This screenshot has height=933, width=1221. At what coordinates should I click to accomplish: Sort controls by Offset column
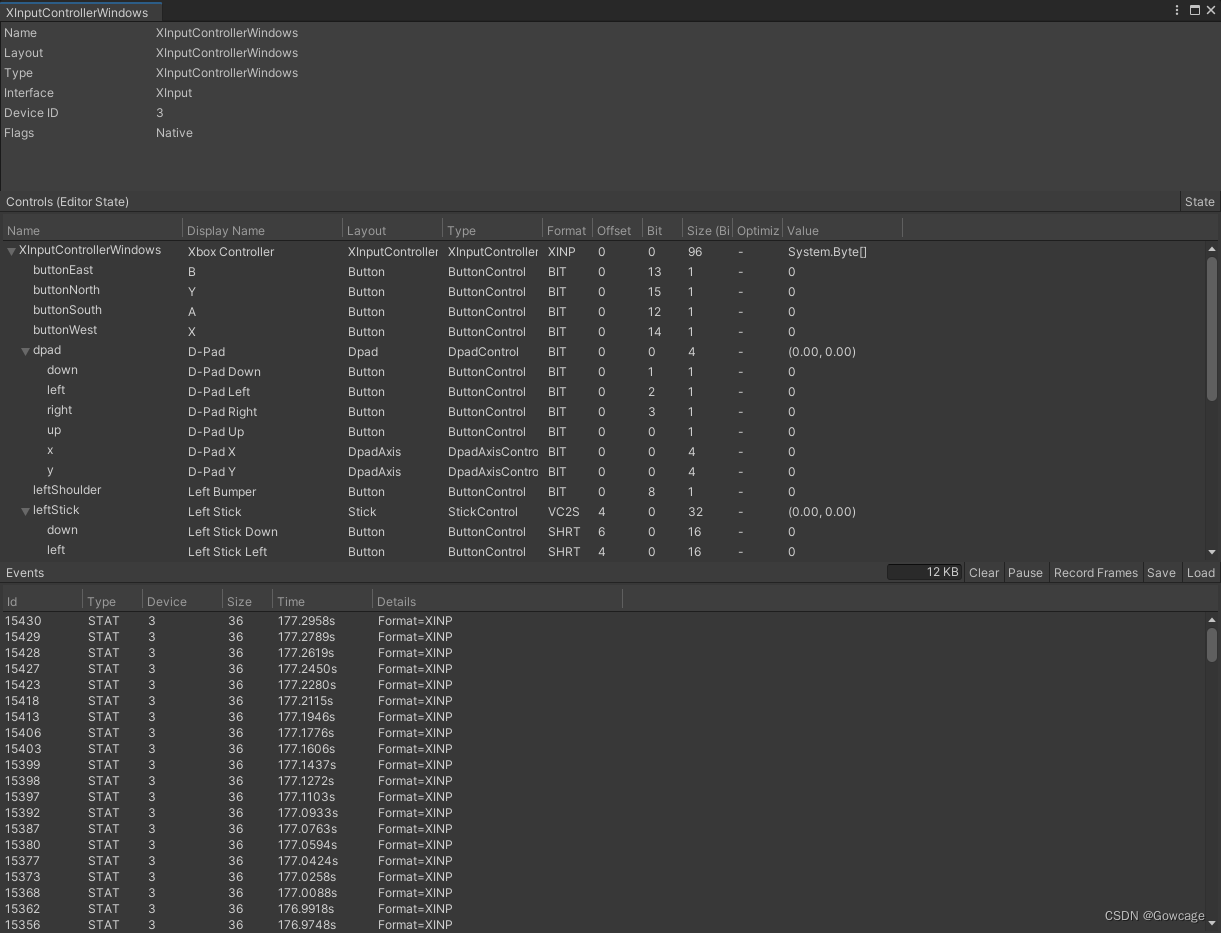coord(617,230)
